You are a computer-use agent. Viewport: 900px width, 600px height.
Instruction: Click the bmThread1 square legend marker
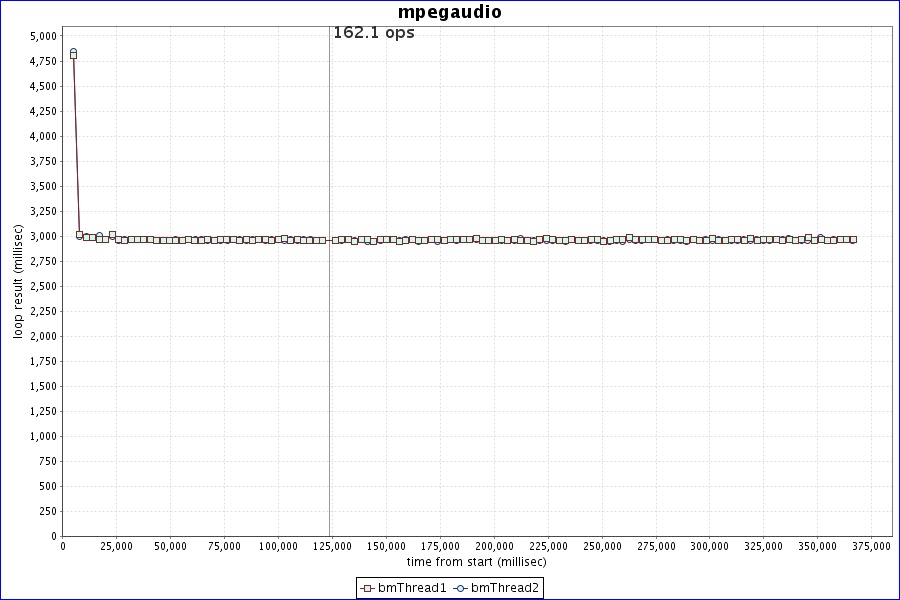(368, 588)
